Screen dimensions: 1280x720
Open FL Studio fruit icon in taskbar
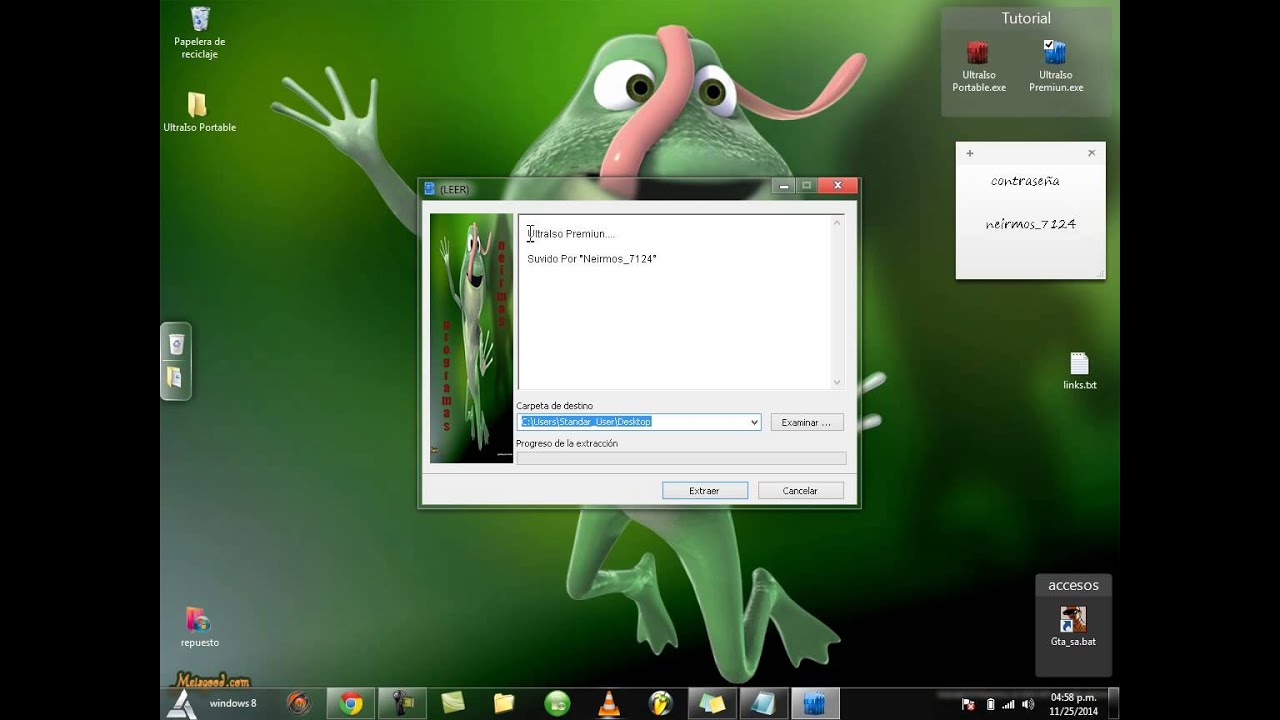(x=660, y=703)
